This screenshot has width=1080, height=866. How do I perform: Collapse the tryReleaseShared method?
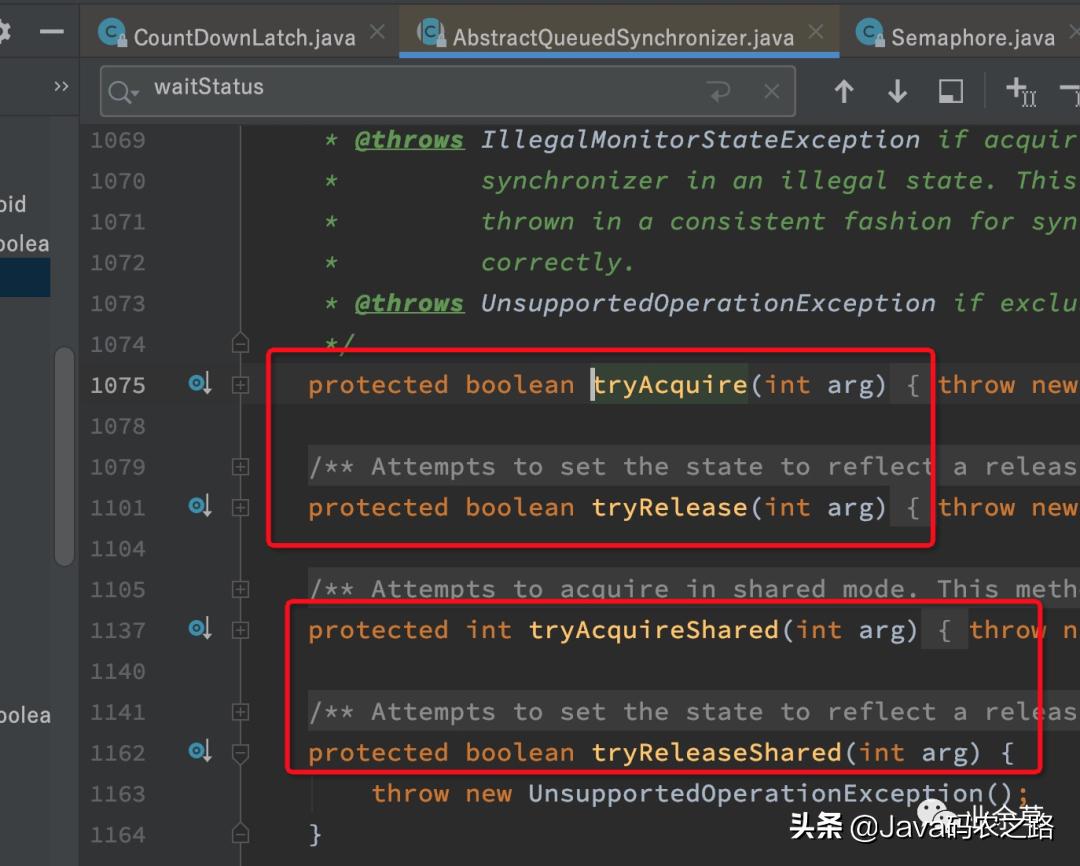click(x=240, y=754)
